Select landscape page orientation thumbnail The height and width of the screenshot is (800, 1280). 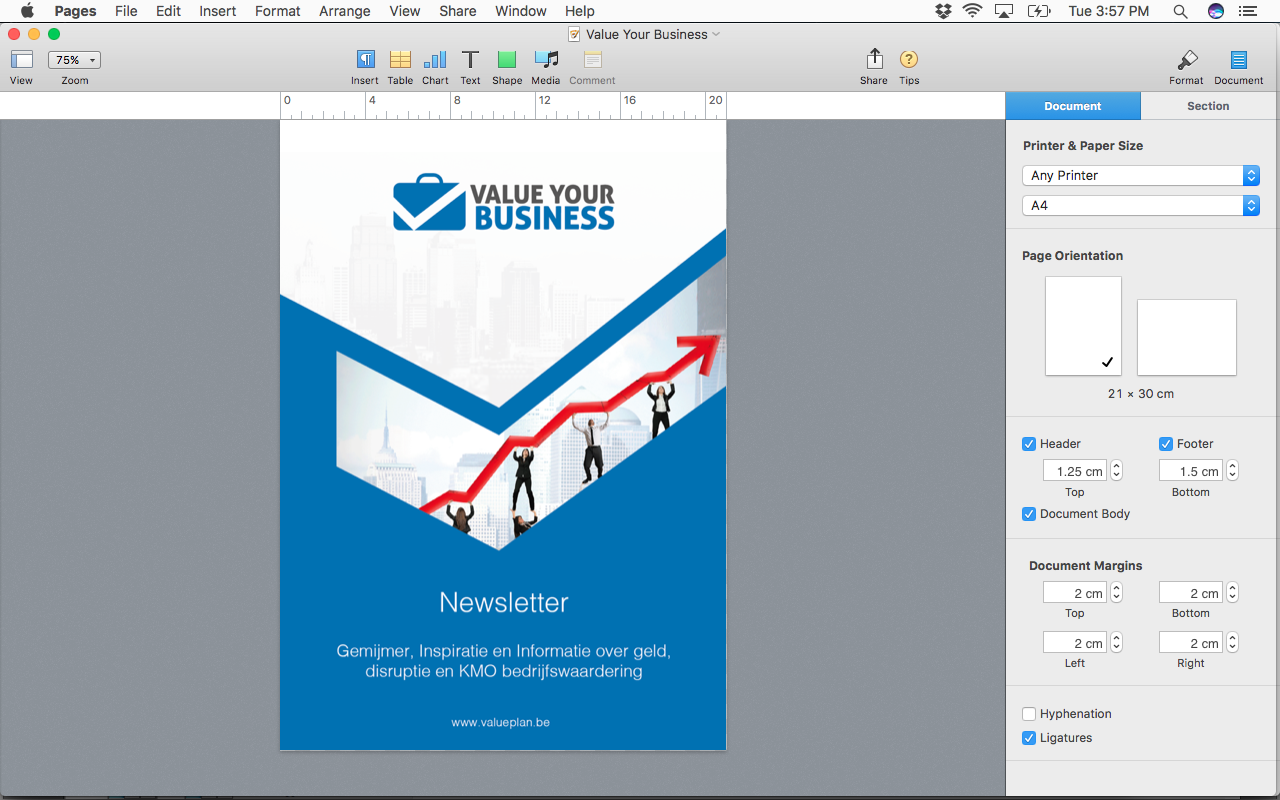[x=1187, y=337]
